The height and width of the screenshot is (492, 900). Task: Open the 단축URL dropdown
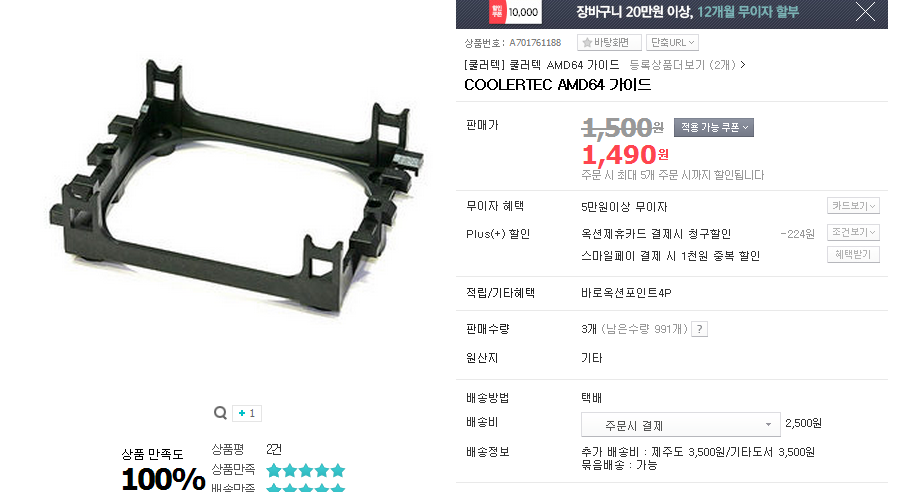click(x=672, y=42)
